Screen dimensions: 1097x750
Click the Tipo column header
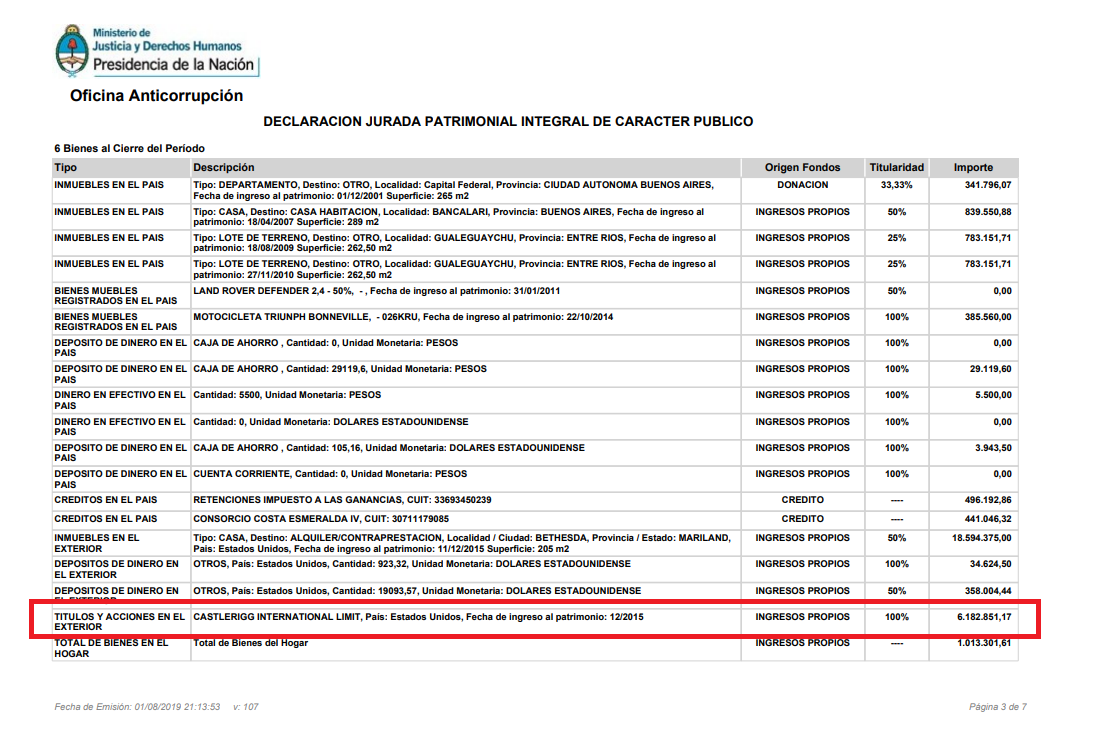coord(65,167)
